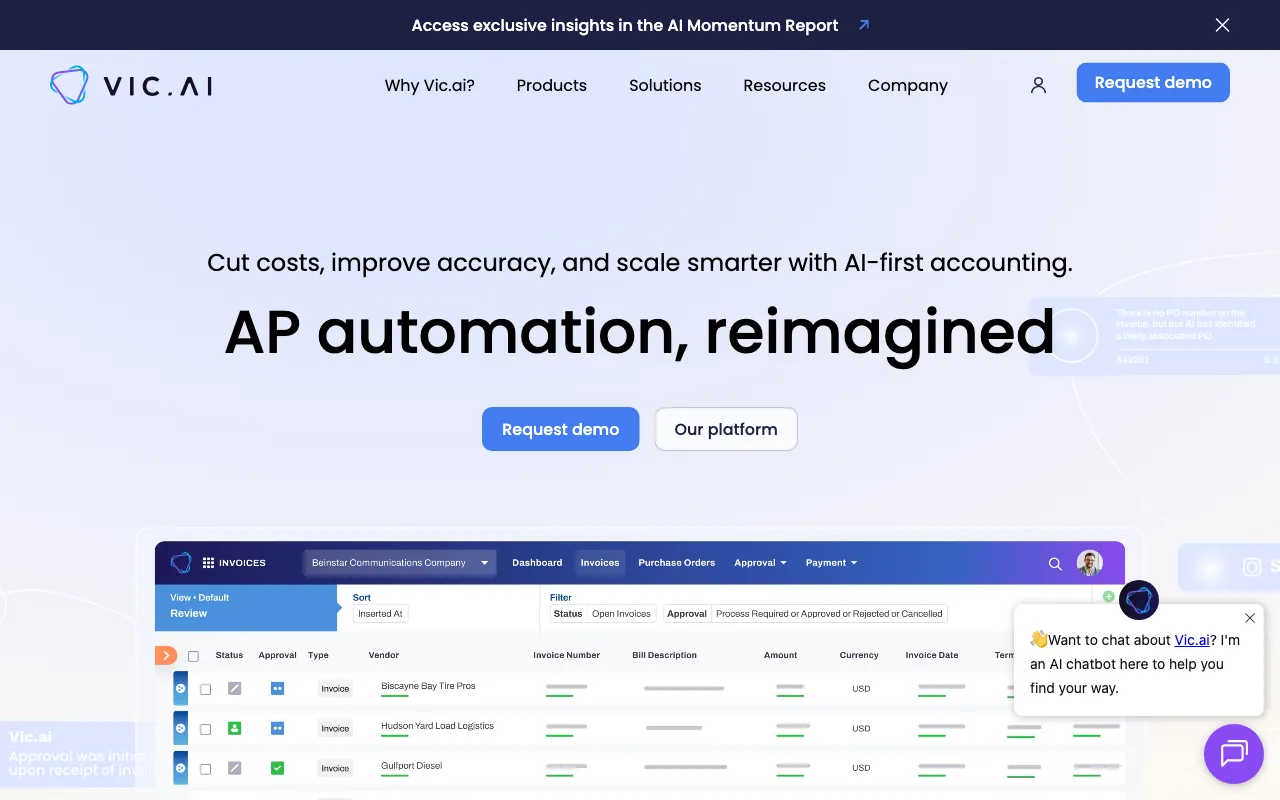Select the View Default Review tab
Image resolution: width=1280 pixels, height=800 pixels.
[246, 606]
